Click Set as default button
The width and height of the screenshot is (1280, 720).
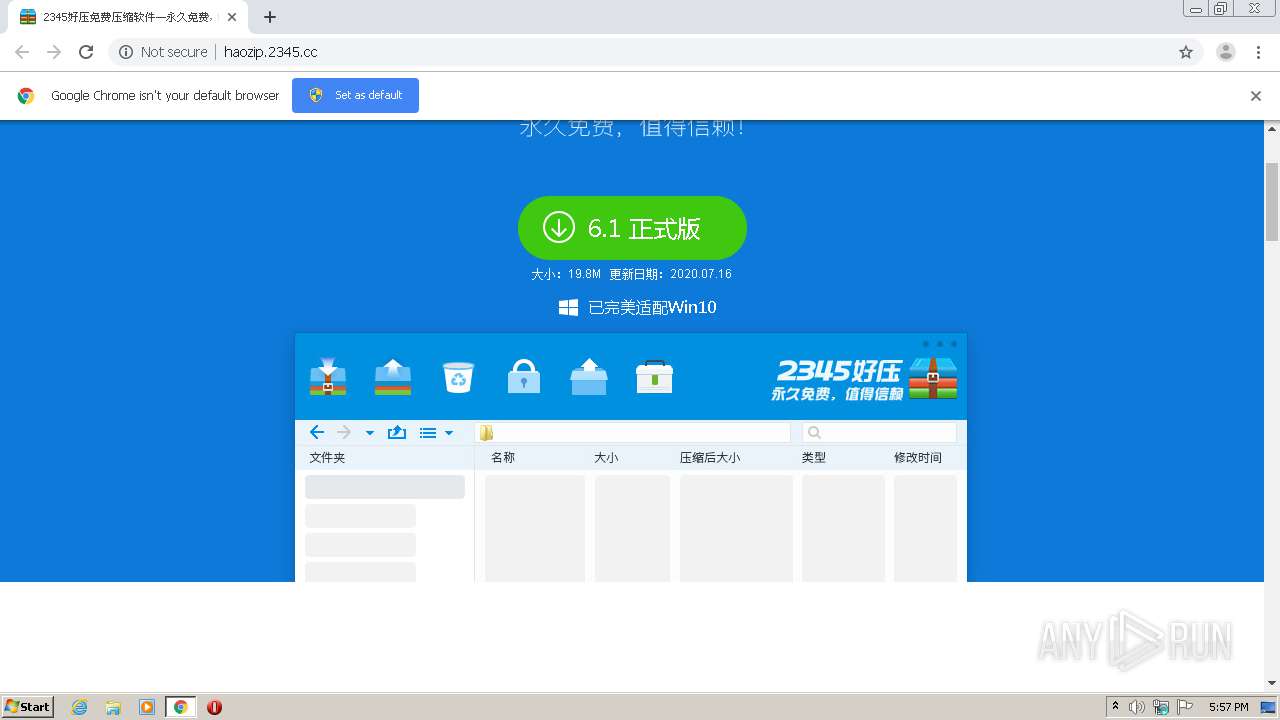[x=355, y=95]
